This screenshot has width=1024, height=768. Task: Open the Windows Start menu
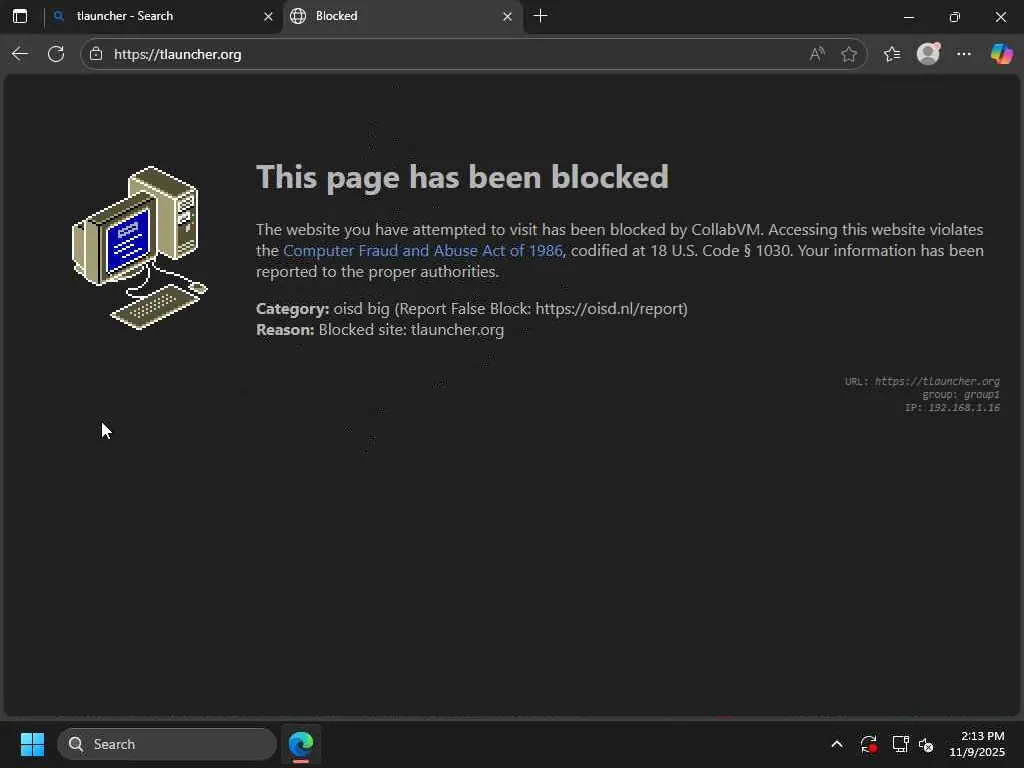32,744
